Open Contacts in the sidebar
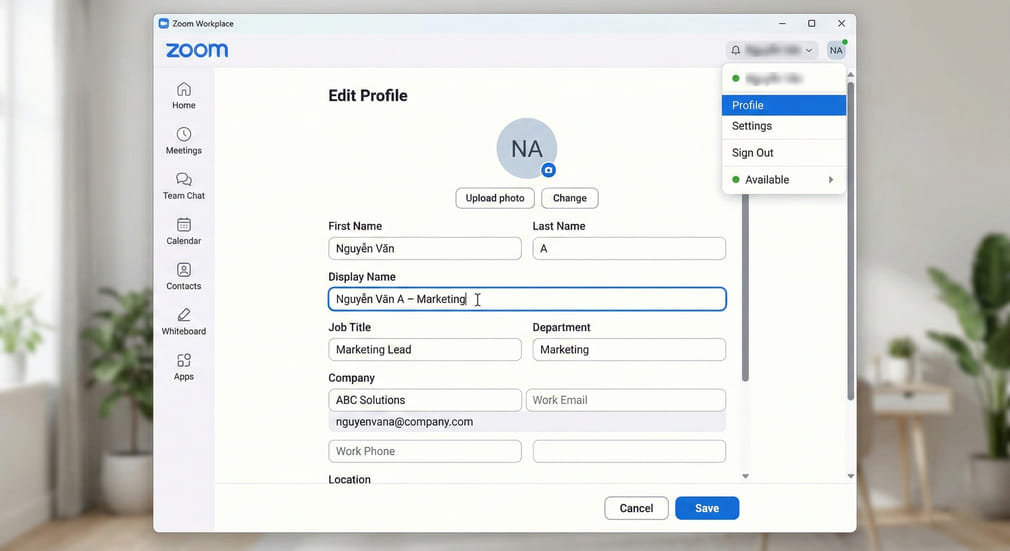The image size is (1010, 551). 184,276
